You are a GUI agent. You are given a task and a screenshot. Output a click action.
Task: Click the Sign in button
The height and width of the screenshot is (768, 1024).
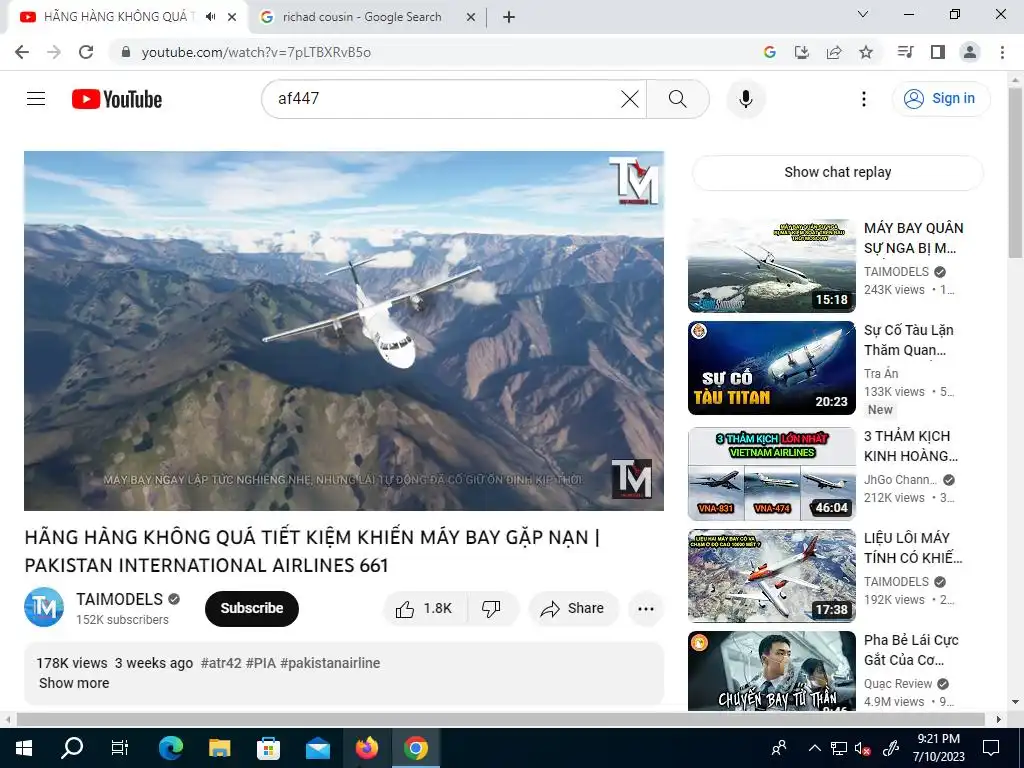tap(940, 99)
